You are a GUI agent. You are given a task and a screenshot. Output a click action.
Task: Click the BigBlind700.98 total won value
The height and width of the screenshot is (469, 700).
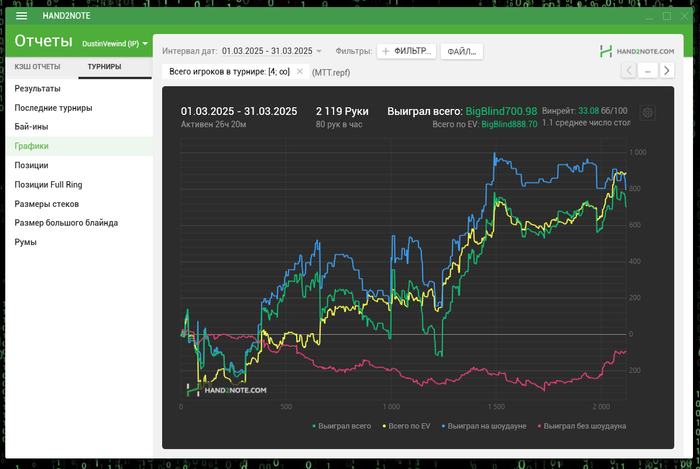(x=501, y=111)
